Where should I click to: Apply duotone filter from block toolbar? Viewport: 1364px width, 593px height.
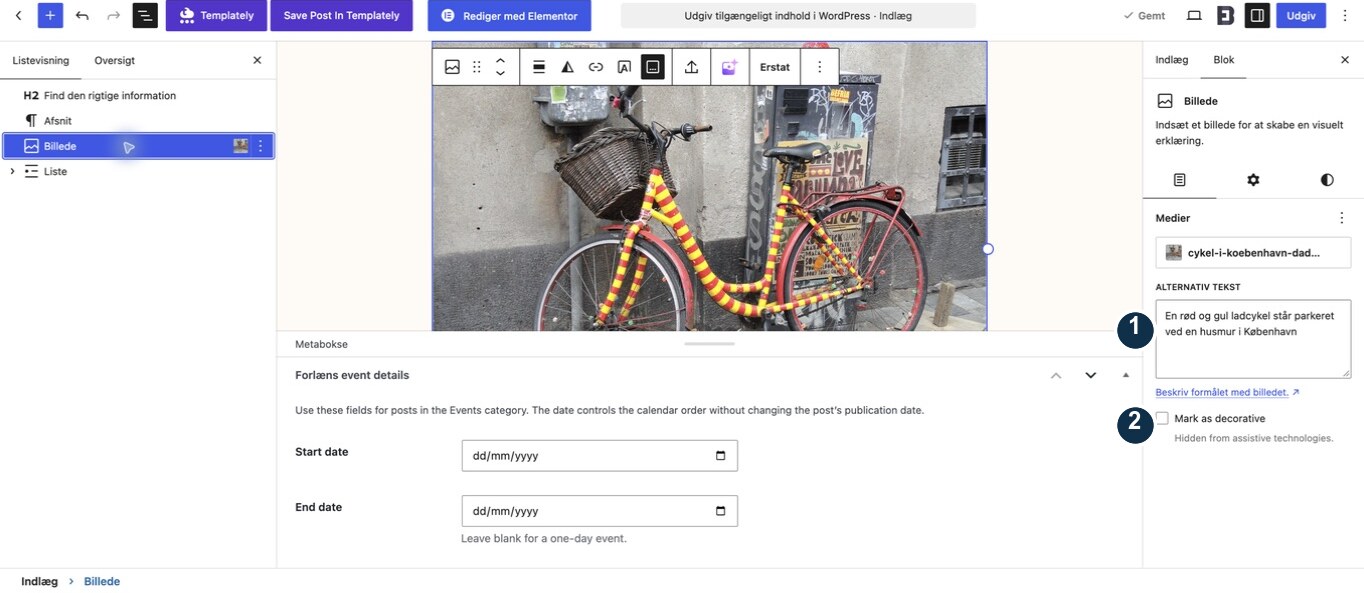[x=567, y=67]
